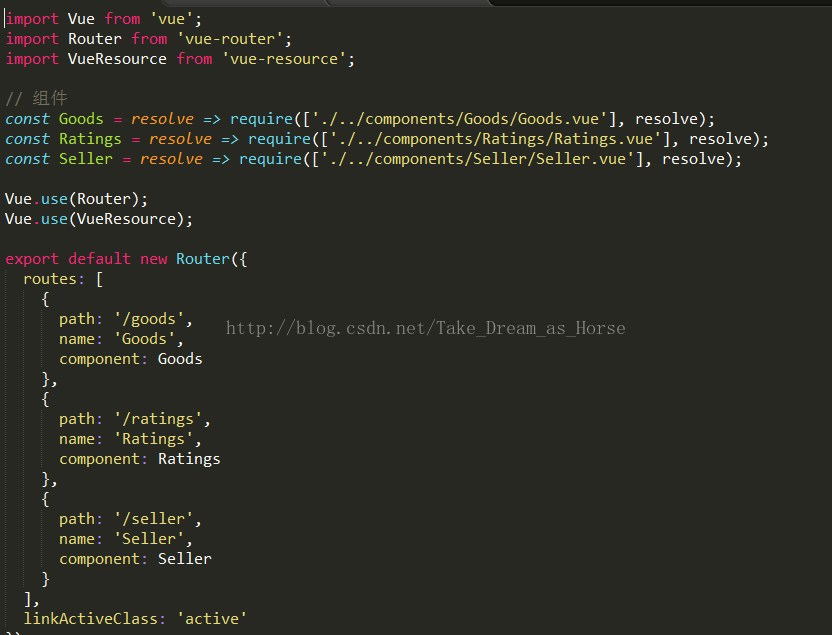Click the './../components/Seller/Seller.vue' path string
This screenshot has height=635, width=832.
click(x=478, y=159)
